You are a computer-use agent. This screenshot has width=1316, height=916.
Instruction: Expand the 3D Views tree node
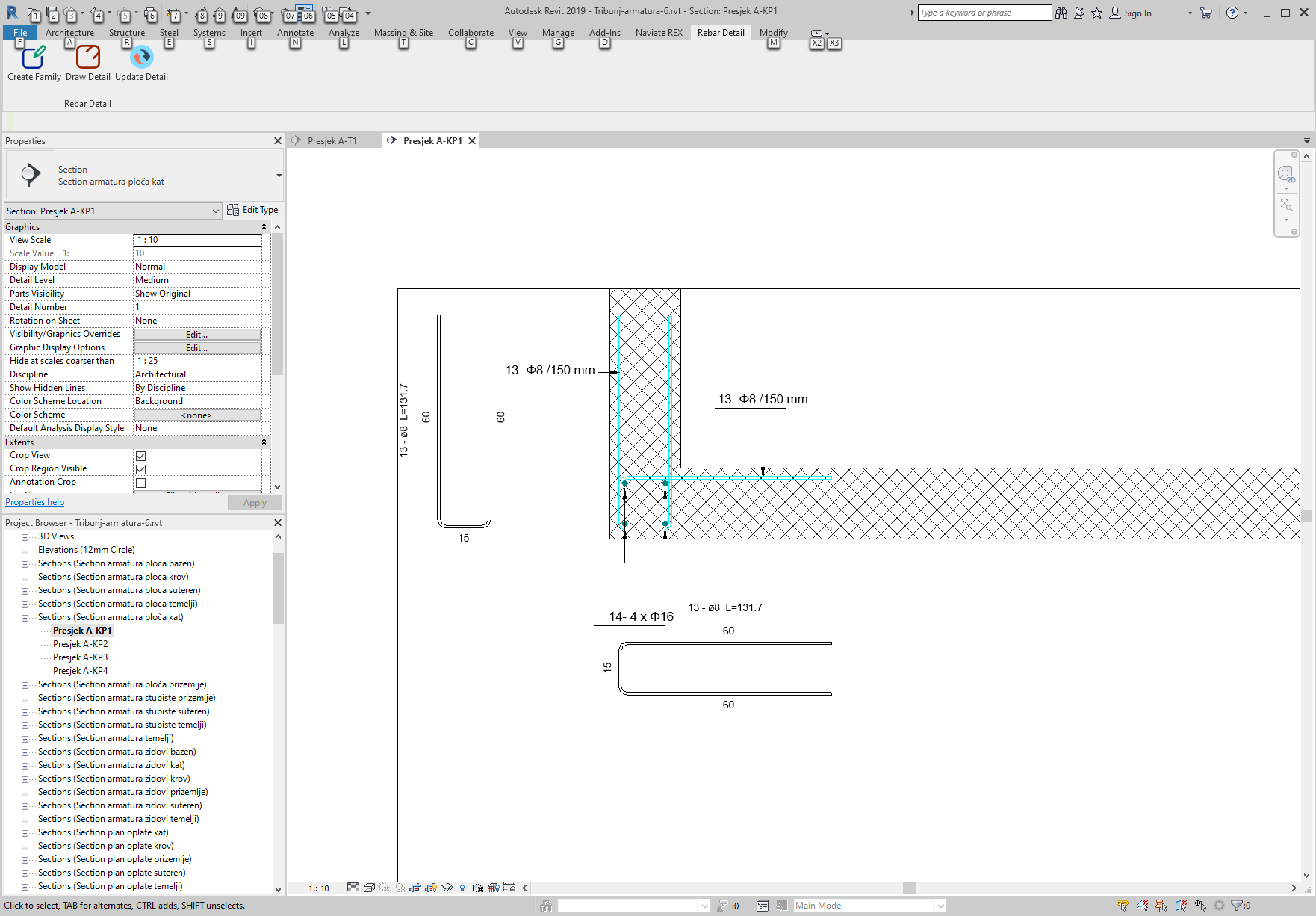(x=26, y=536)
